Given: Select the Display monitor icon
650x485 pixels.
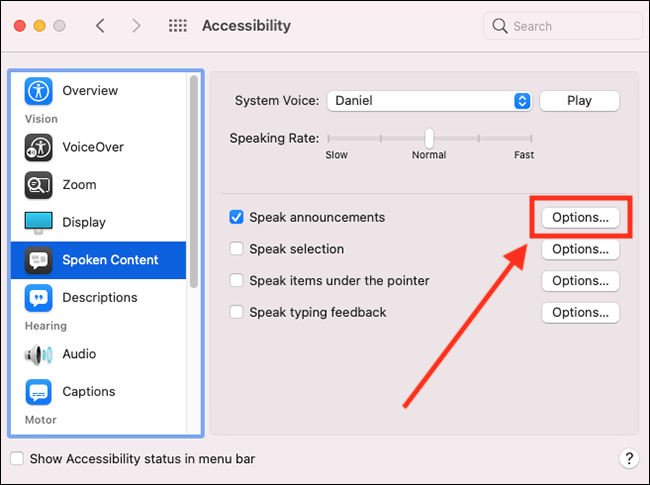Looking at the screenshot, I should point(39,222).
